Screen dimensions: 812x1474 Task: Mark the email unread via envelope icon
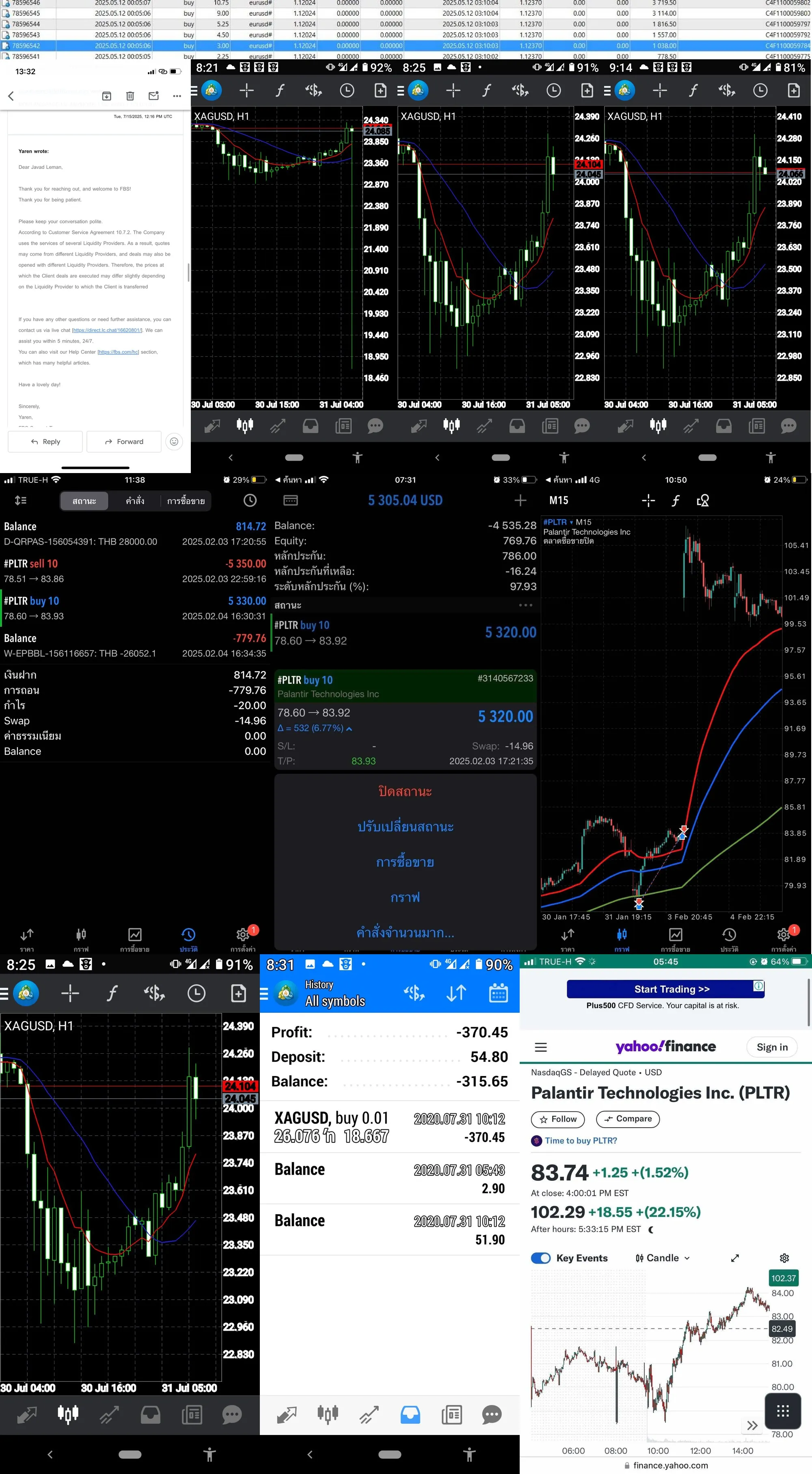coord(153,96)
